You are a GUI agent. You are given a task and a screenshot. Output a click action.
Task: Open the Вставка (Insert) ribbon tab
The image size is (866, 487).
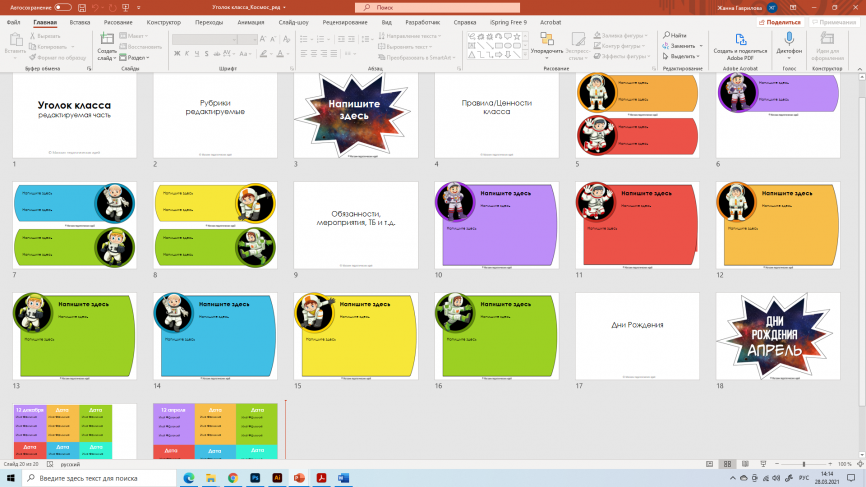coord(80,21)
